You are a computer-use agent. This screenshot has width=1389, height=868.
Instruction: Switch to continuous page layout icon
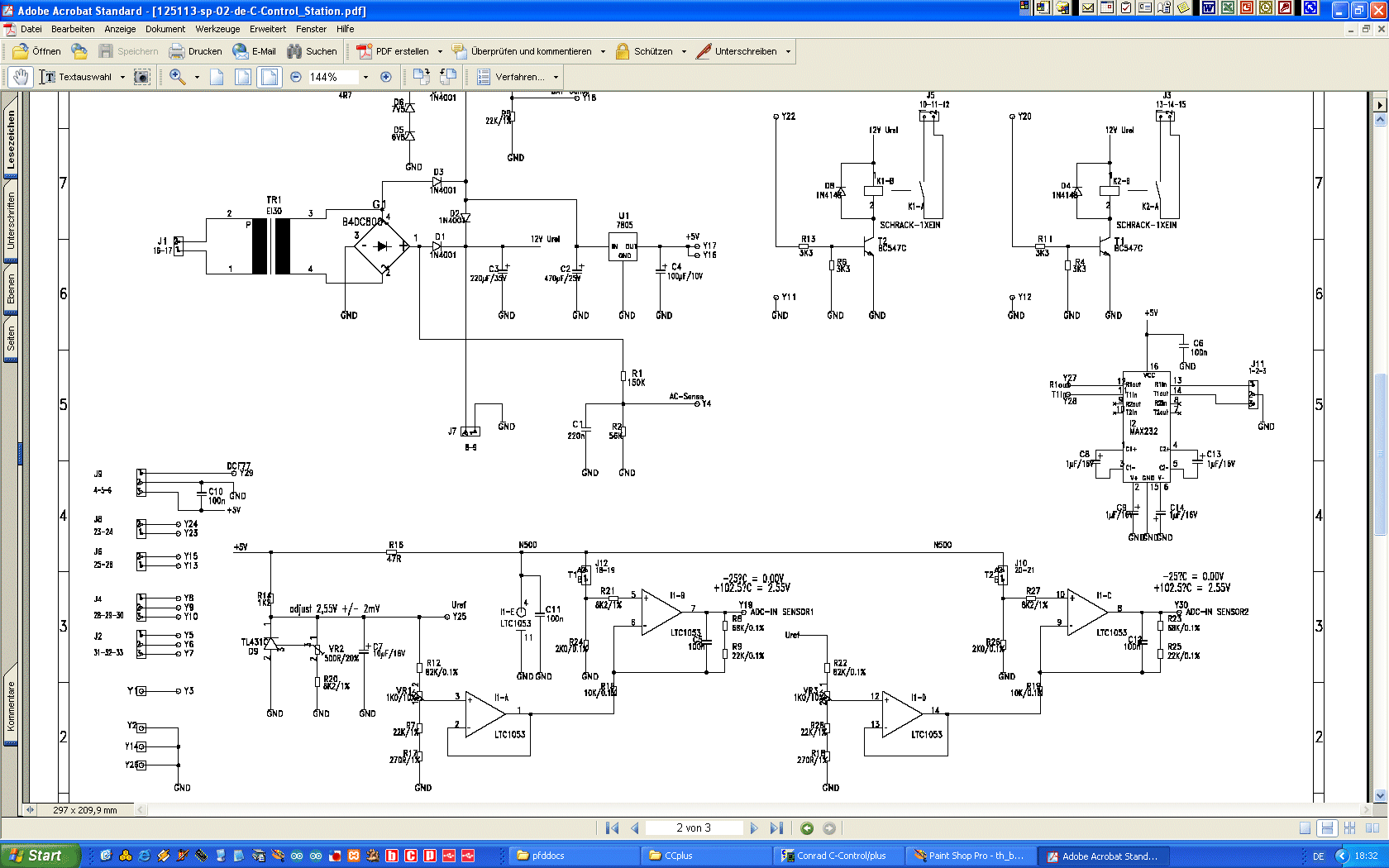[1327, 828]
